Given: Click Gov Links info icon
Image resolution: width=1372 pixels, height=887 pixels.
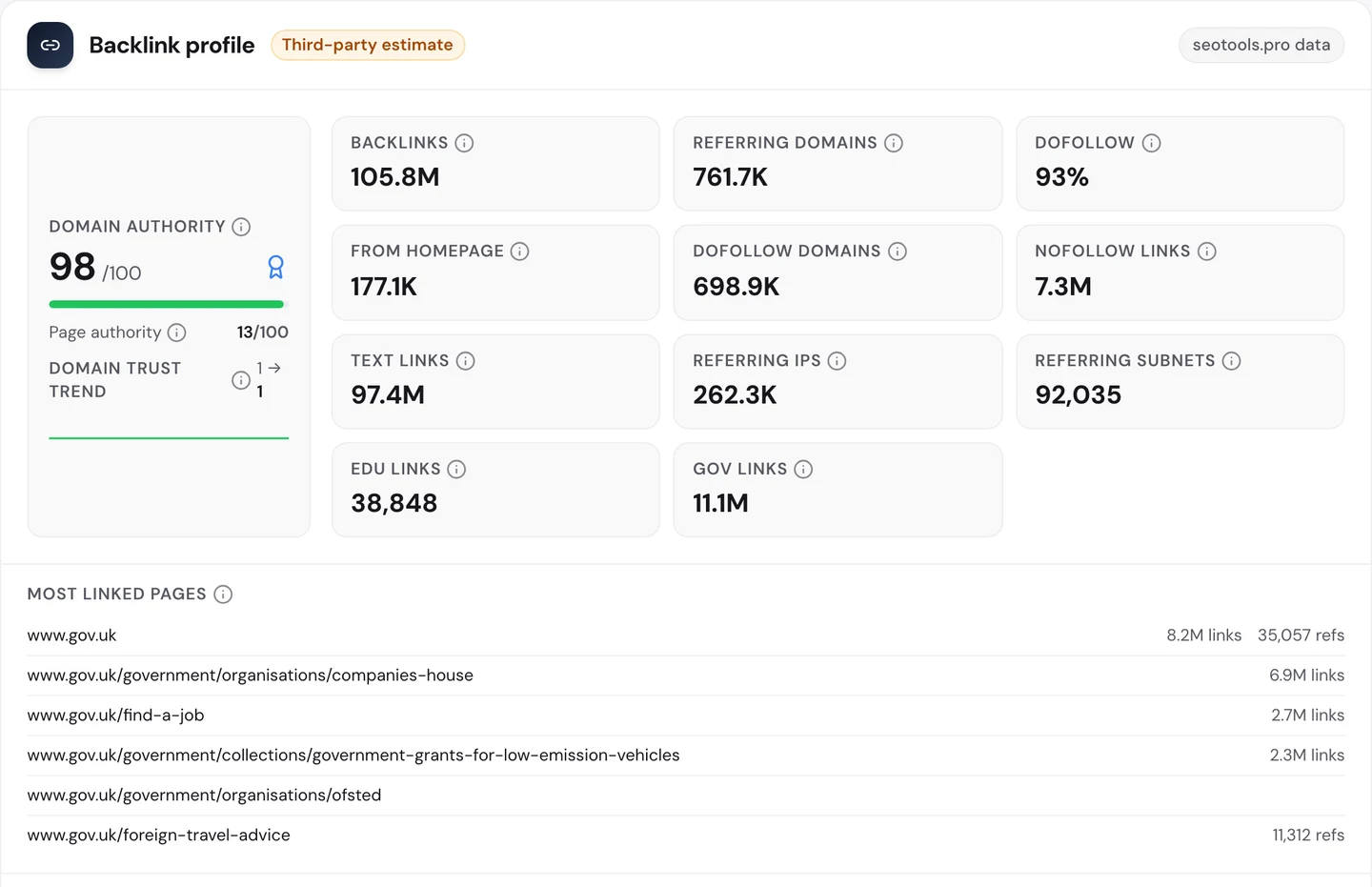Looking at the screenshot, I should (803, 470).
